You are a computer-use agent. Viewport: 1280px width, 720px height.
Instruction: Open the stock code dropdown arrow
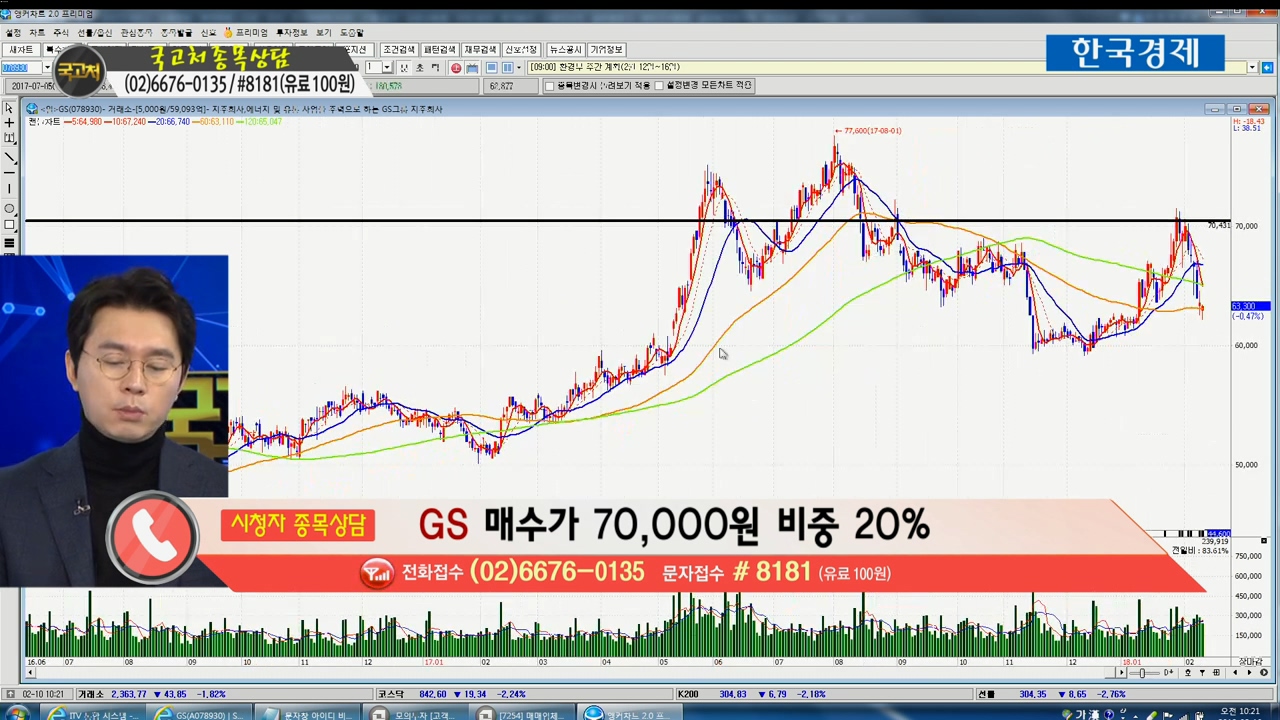(x=47, y=68)
